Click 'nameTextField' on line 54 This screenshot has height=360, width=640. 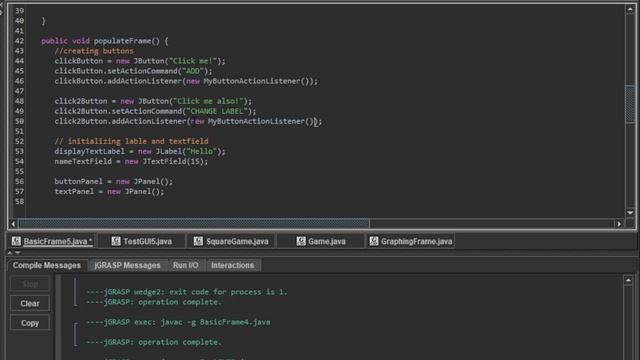(x=83, y=162)
